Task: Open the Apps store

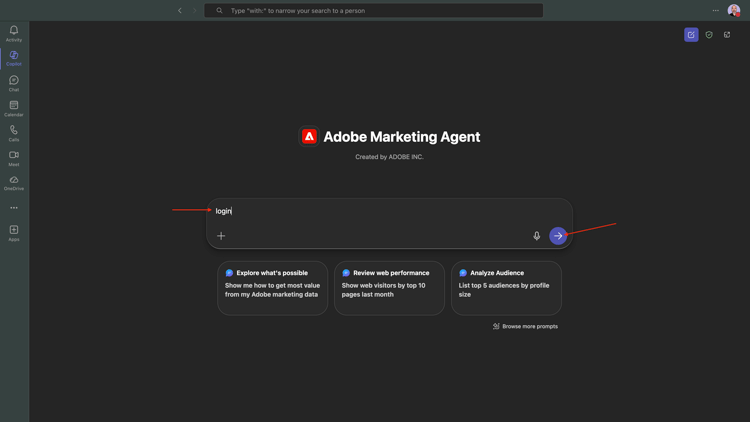Action: pos(14,233)
